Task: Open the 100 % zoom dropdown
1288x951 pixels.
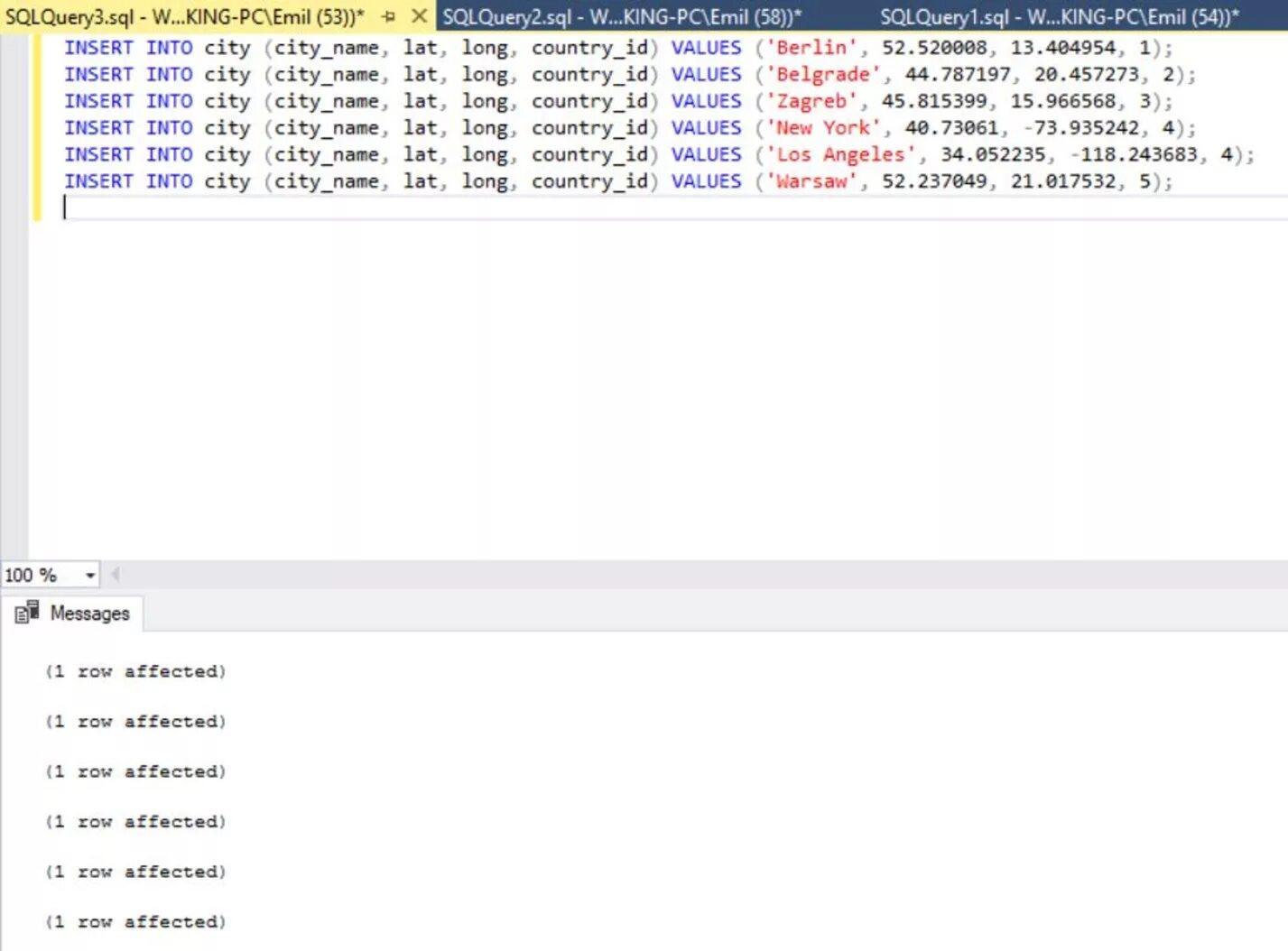Action: 90,575
